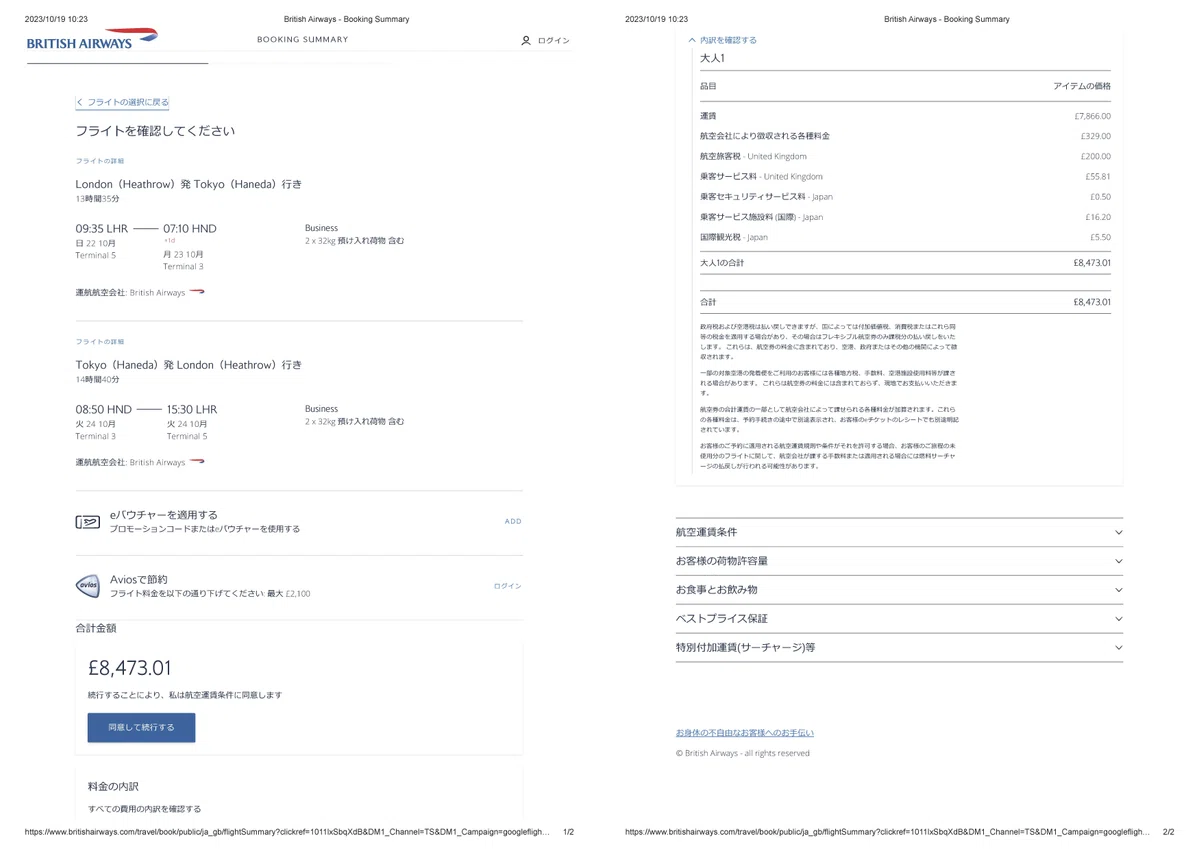Click the すべての費用の内訳を確認する text
Image resolution: width=1200 pixels, height=849 pixels.
pos(144,808)
